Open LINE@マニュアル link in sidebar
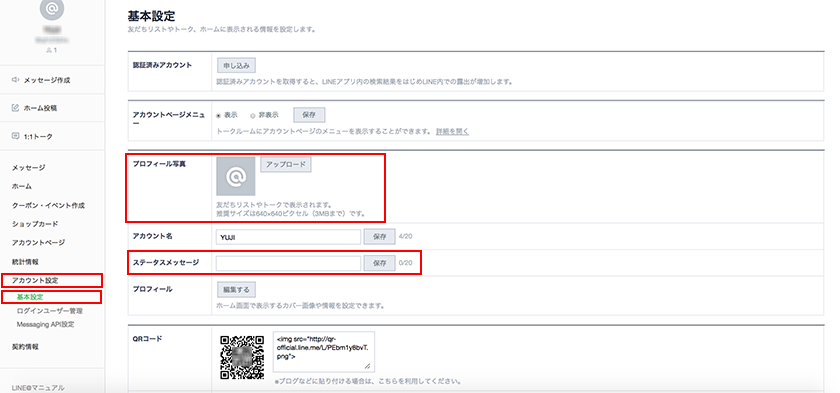The height and width of the screenshot is (393, 840). pos(38,388)
